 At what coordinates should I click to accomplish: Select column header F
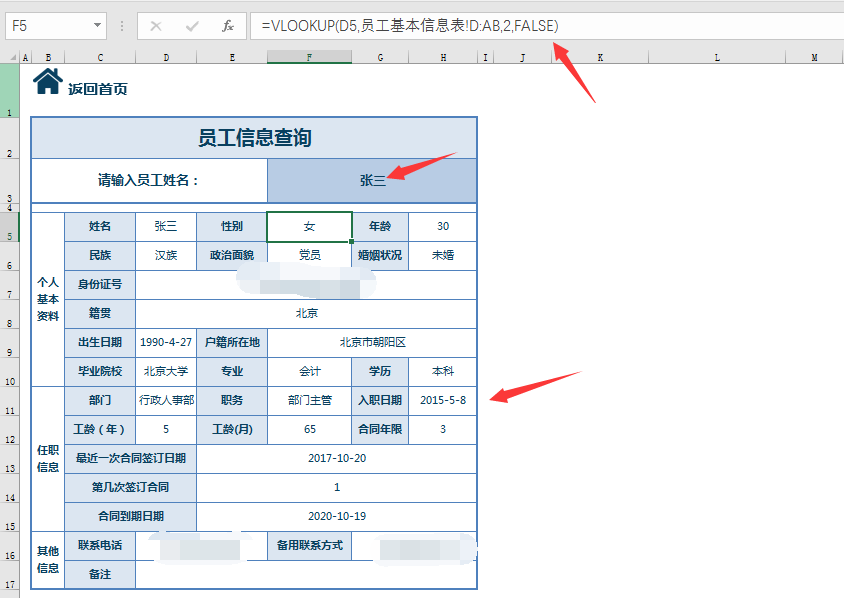pos(308,57)
